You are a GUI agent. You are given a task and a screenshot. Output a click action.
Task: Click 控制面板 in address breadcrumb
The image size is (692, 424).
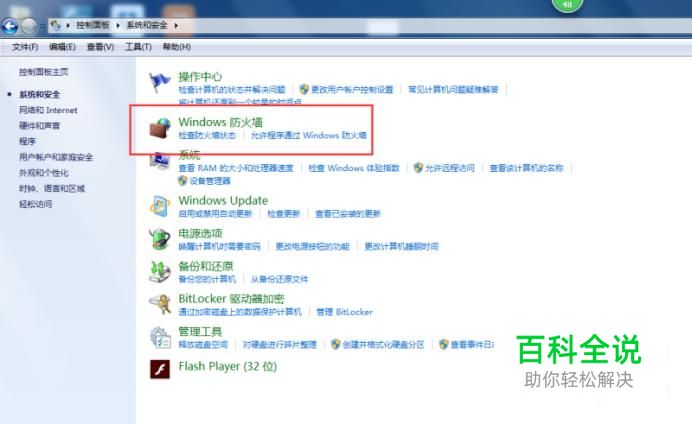click(x=93, y=25)
